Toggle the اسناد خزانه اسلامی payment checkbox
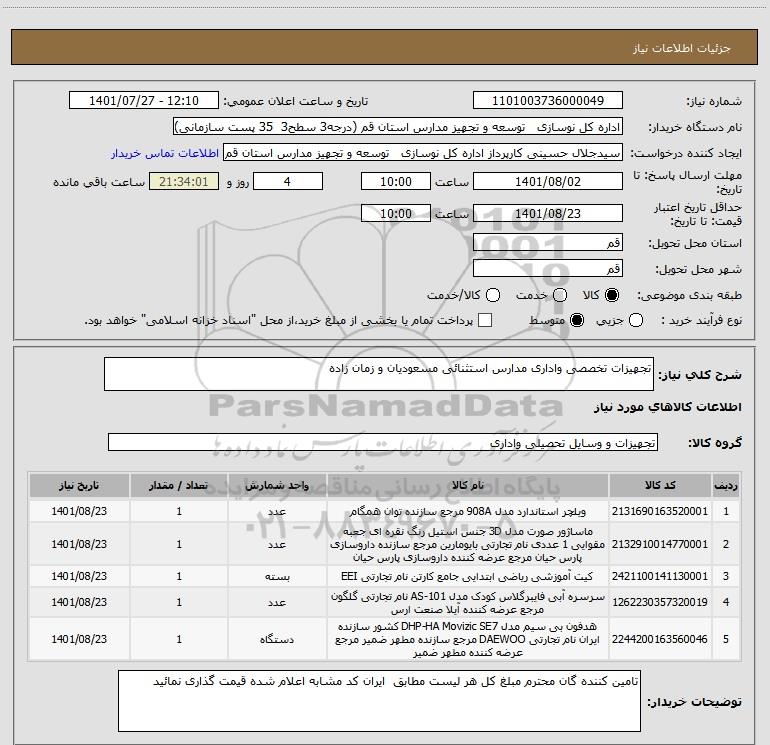The height and width of the screenshot is (745, 770). click(x=485, y=320)
